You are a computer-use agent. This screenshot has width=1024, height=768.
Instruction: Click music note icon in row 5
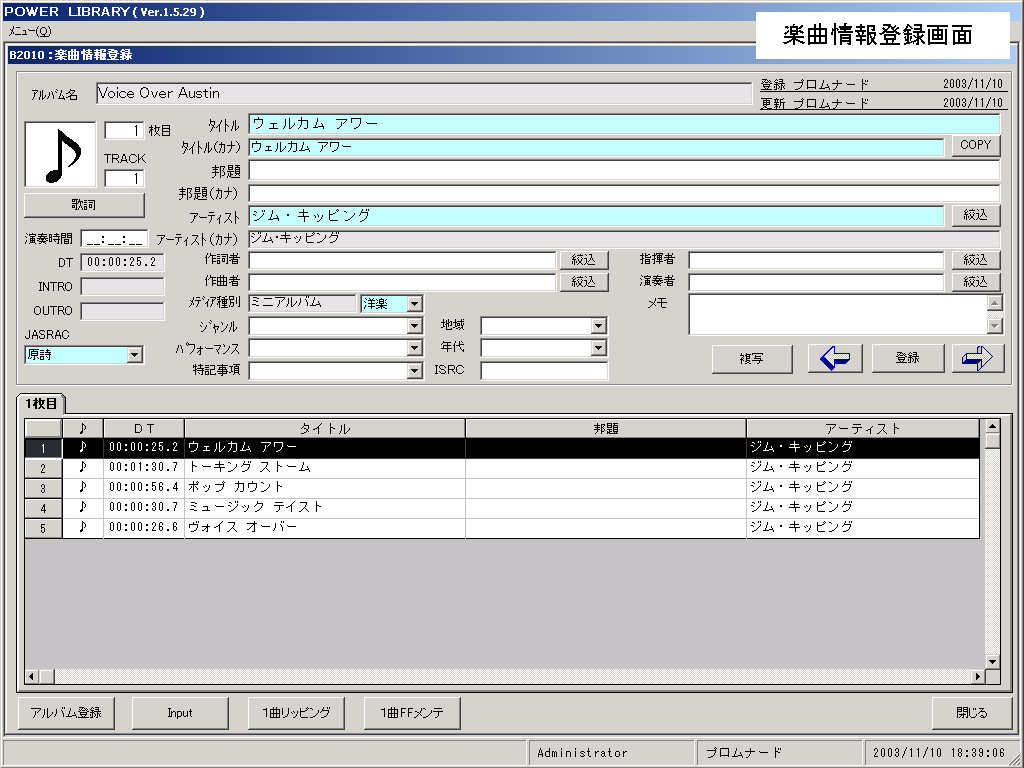coord(82,527)
